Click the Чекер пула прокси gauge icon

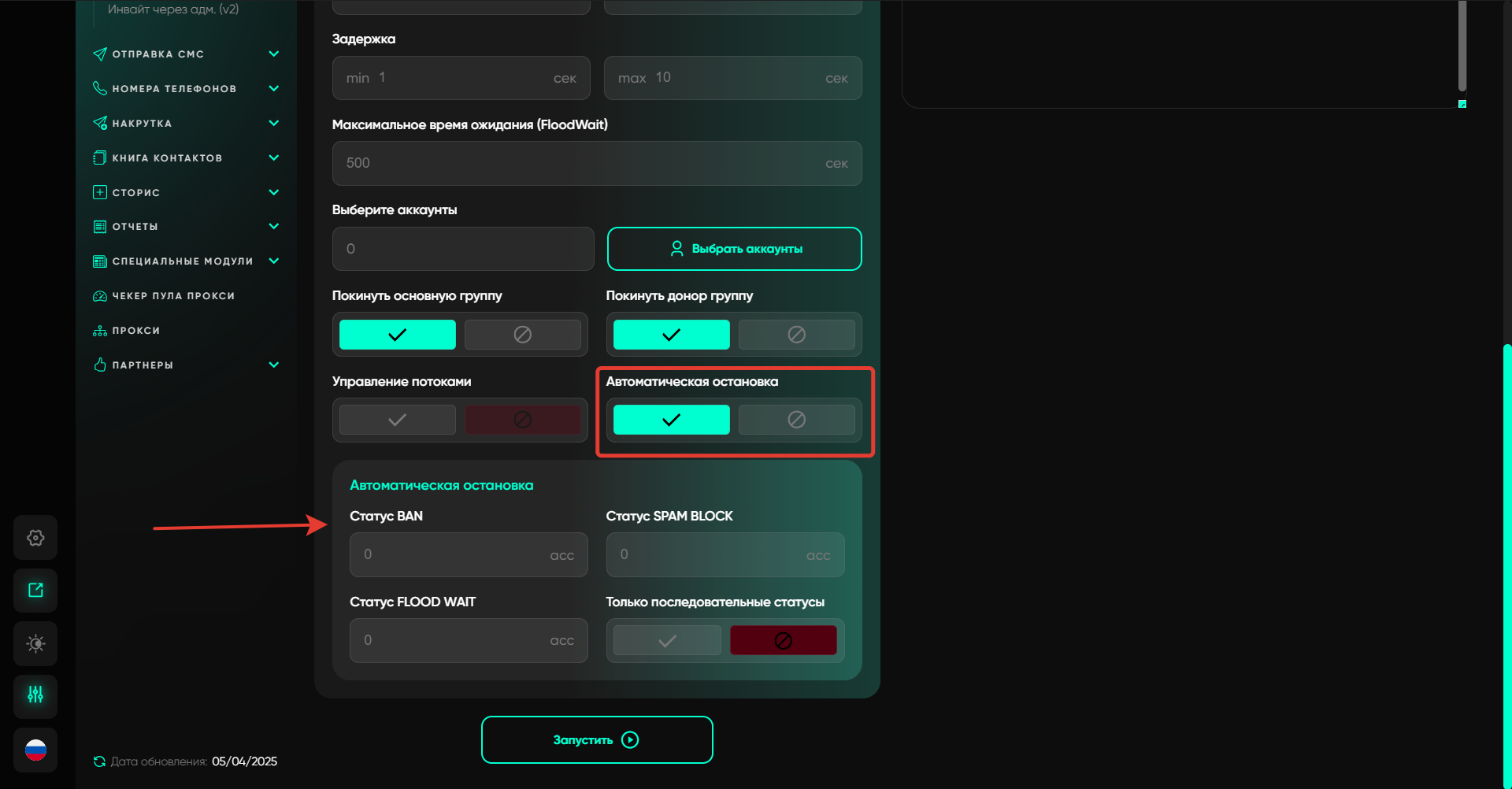pos(100,296)
